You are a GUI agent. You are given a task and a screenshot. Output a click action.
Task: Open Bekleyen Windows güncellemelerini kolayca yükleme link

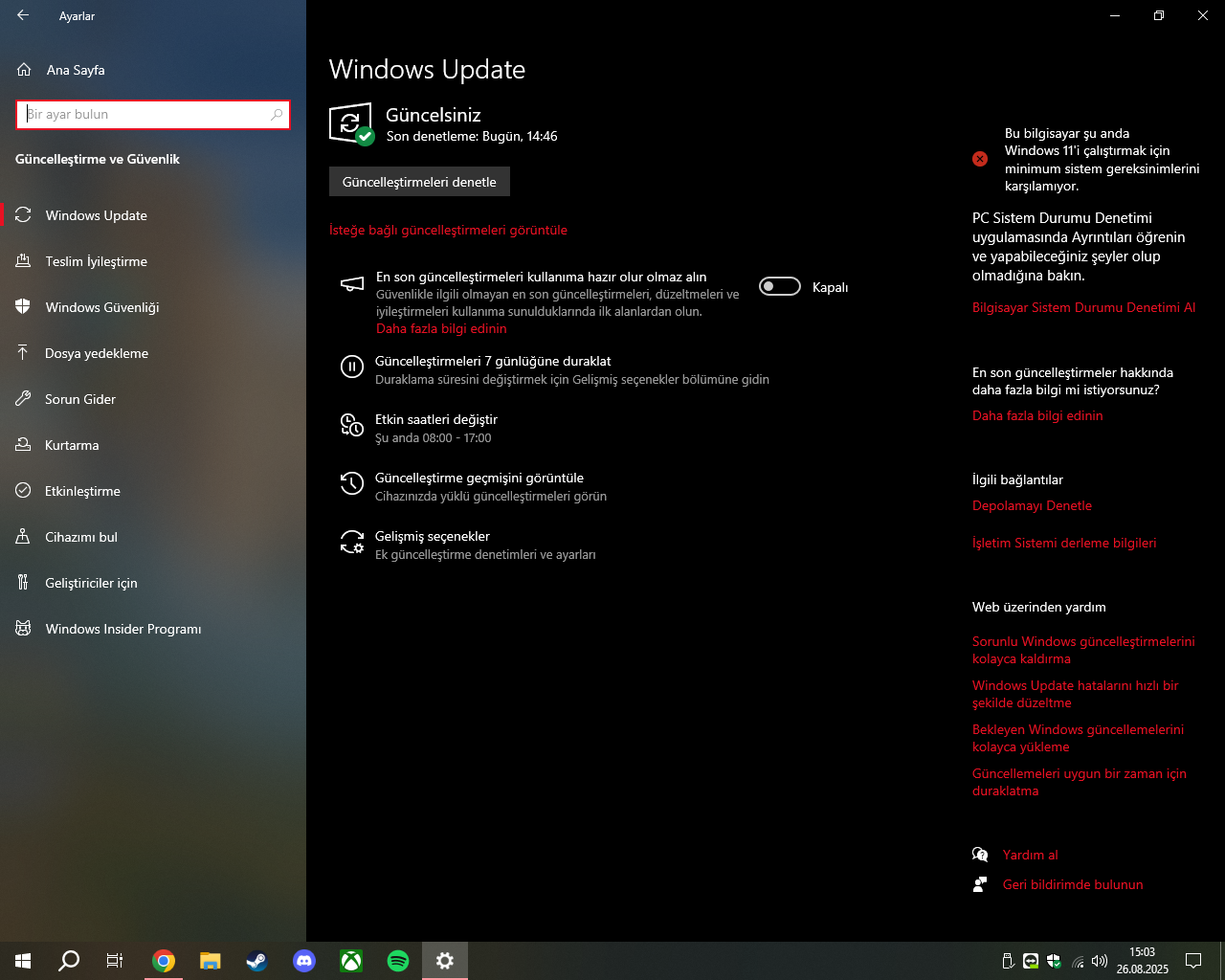(1078, 738)
